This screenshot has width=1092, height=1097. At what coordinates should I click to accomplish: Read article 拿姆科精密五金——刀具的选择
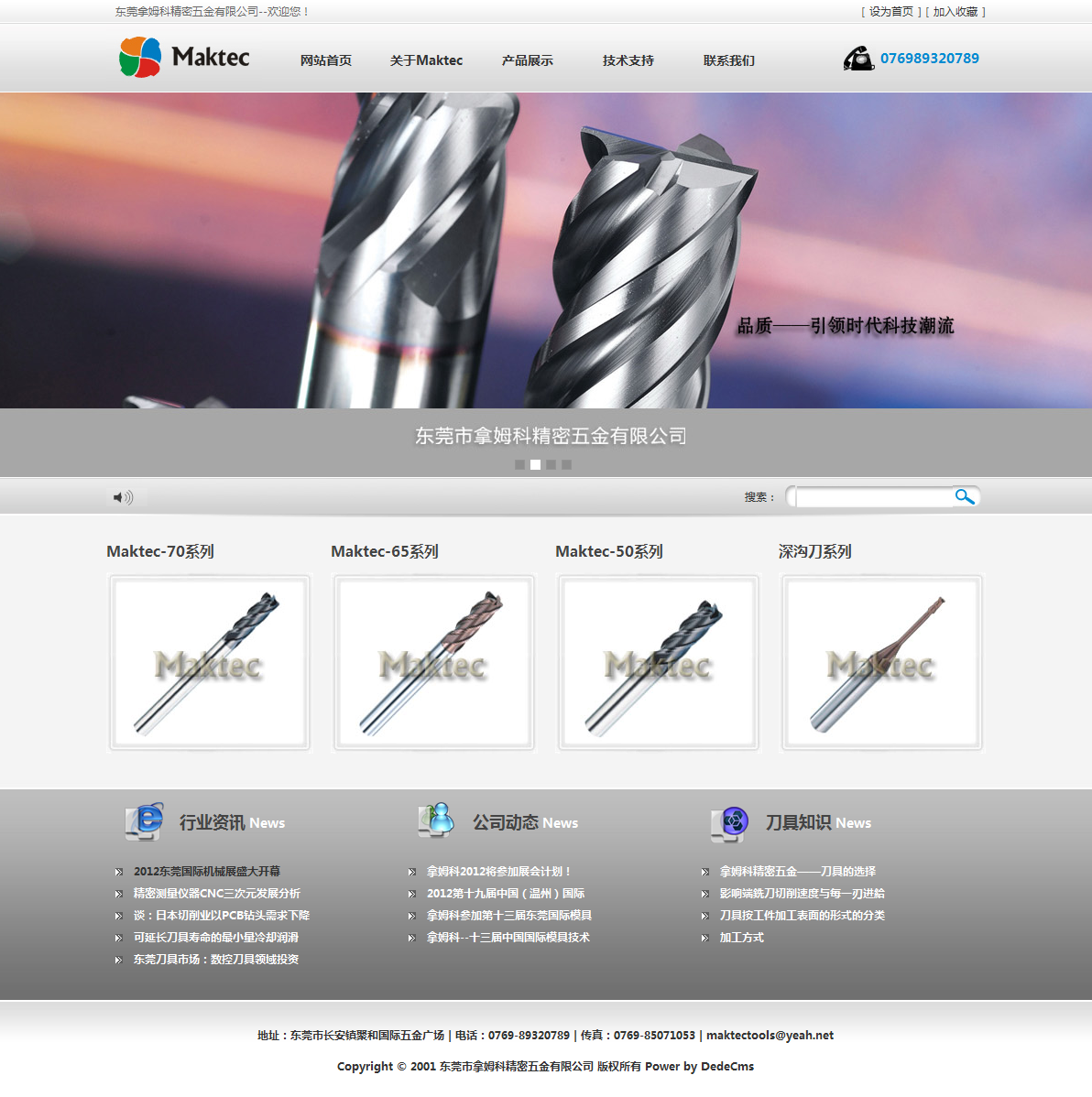pyautogui.click(x=798, y=872)
